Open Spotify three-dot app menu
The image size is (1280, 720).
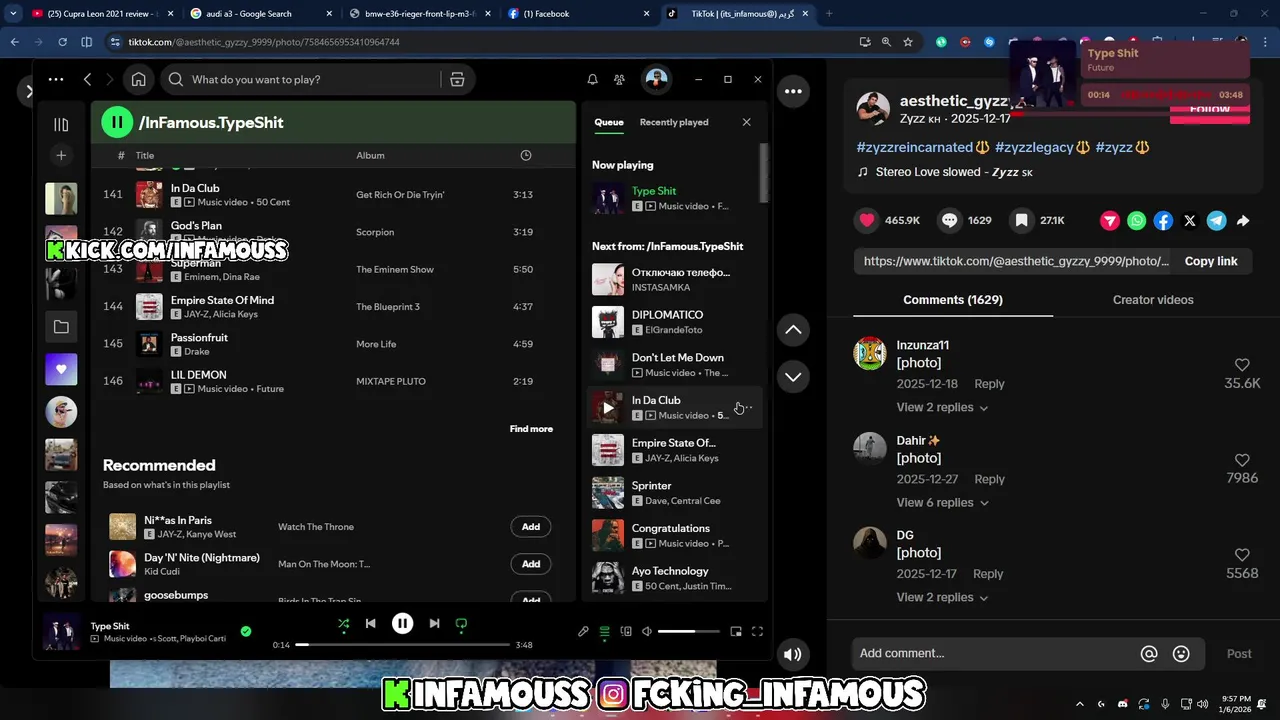pos(56,79)
